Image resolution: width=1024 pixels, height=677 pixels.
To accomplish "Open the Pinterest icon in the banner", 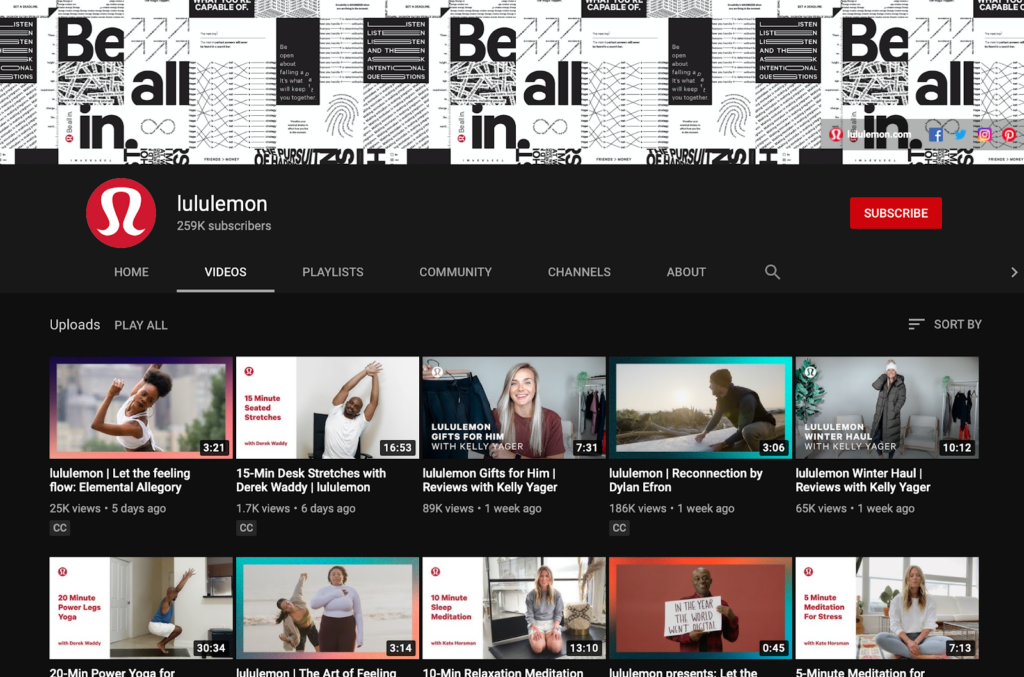I will 1009,134.
